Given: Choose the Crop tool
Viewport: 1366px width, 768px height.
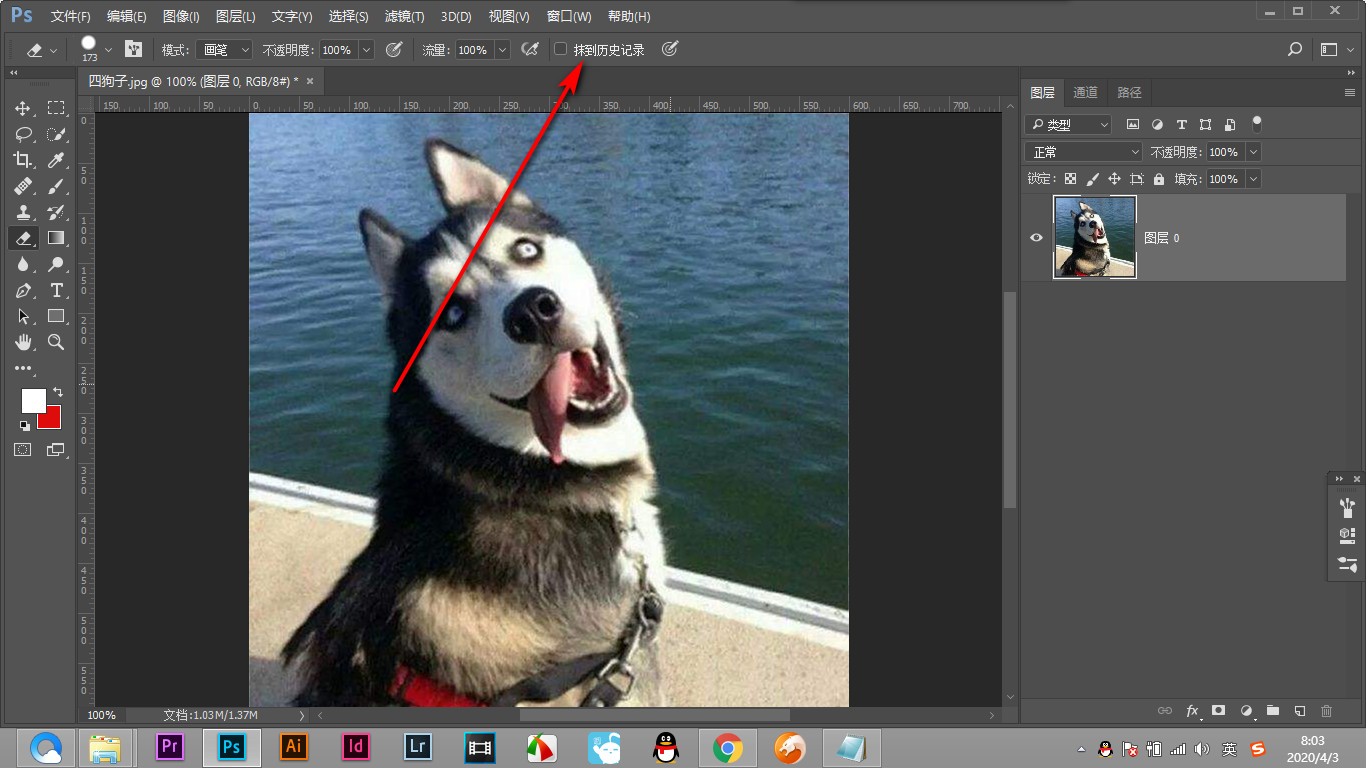Looking at the screenshot, I should pyautogui.click(x=23, y=160).
